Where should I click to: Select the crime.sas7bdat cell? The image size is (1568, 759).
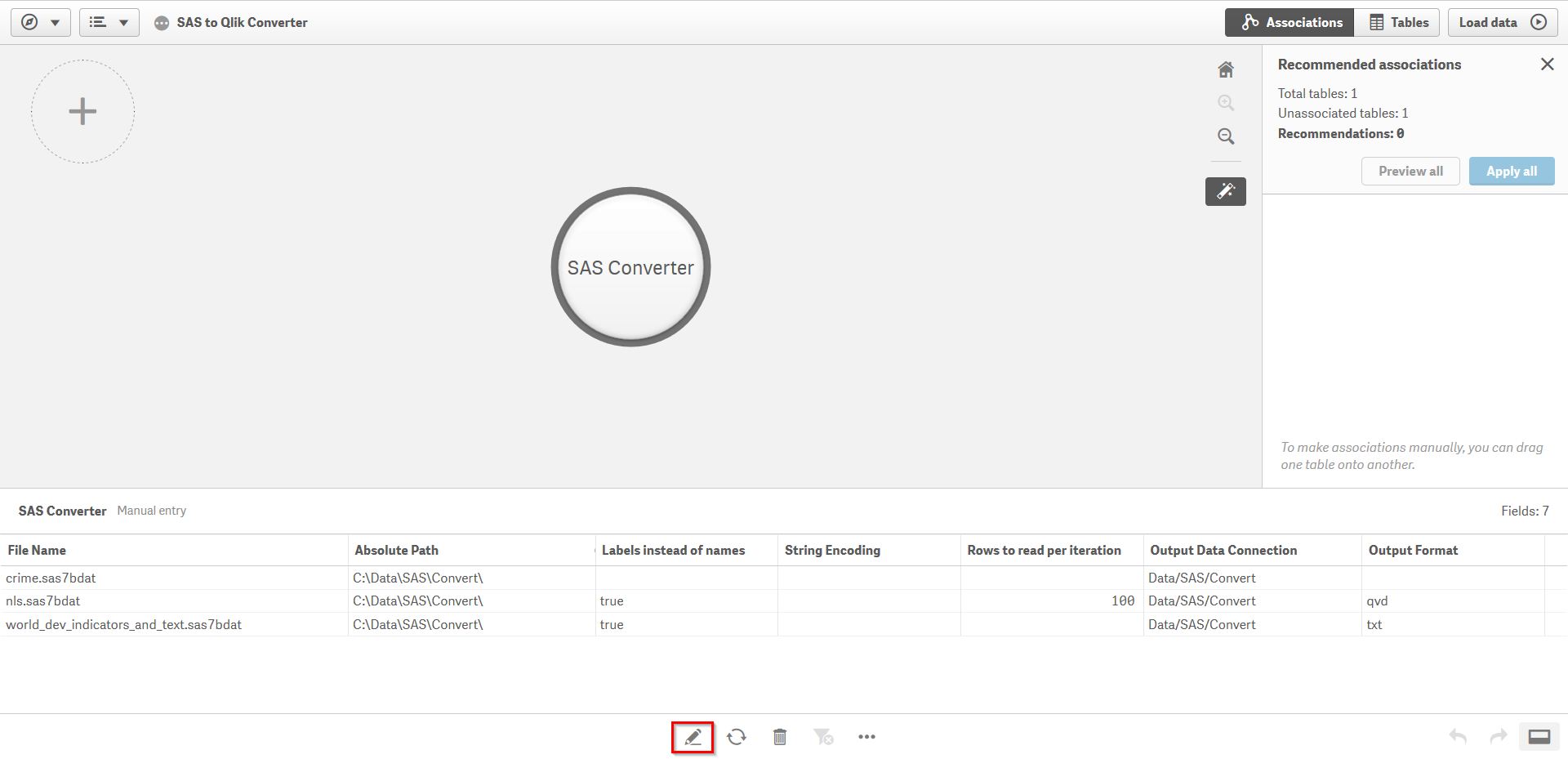[174, 578]
